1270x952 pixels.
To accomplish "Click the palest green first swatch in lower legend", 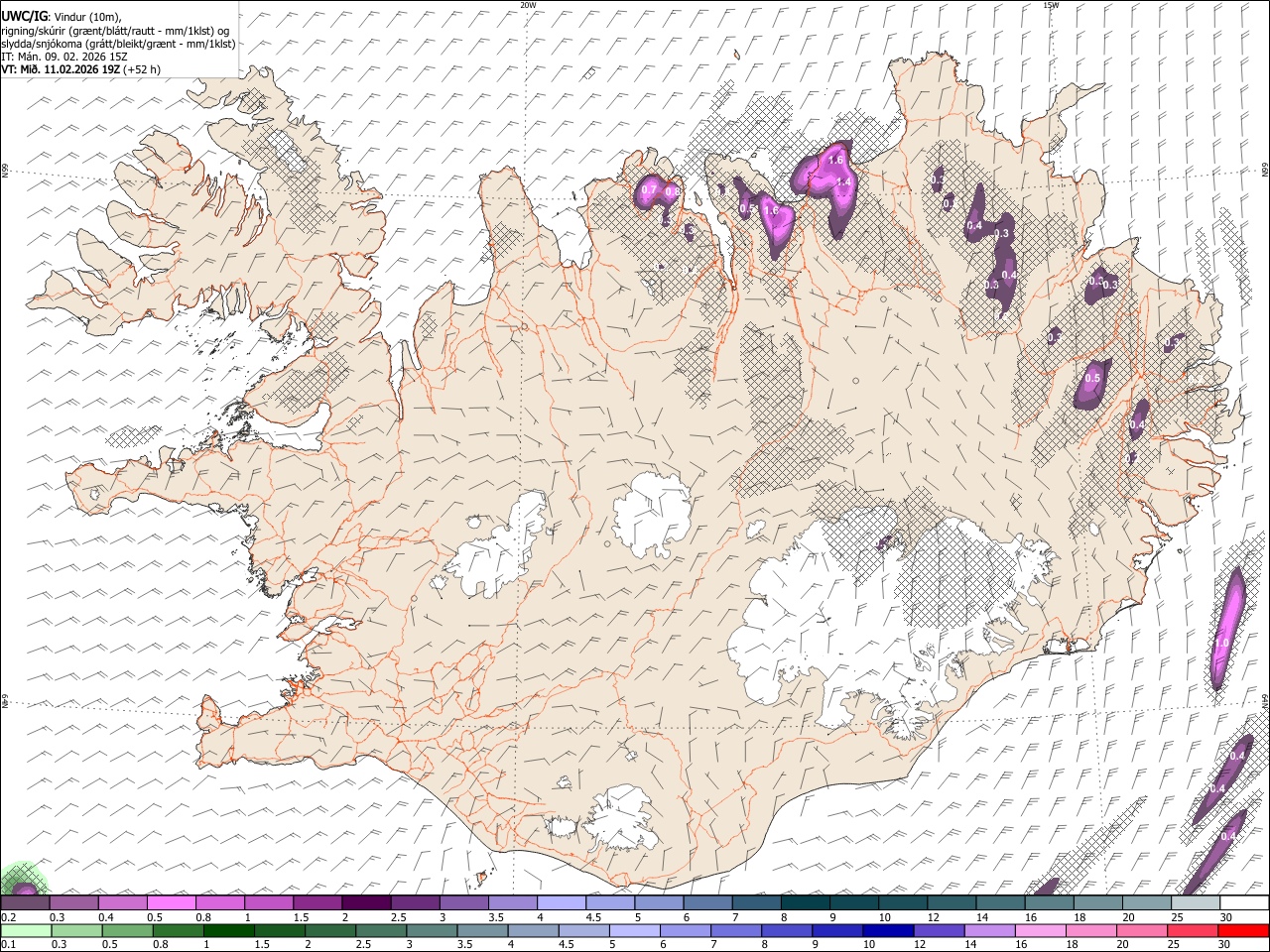I will [x=26, y=931].
